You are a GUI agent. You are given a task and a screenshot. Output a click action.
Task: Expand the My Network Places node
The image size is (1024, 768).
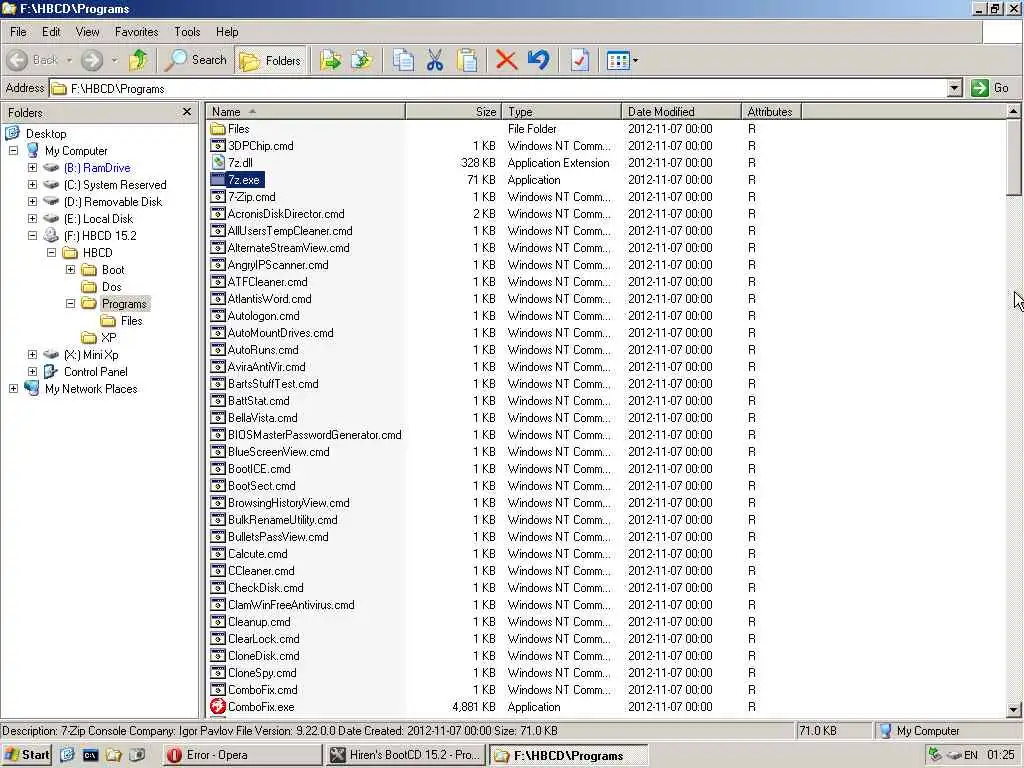tap(13, 389)
